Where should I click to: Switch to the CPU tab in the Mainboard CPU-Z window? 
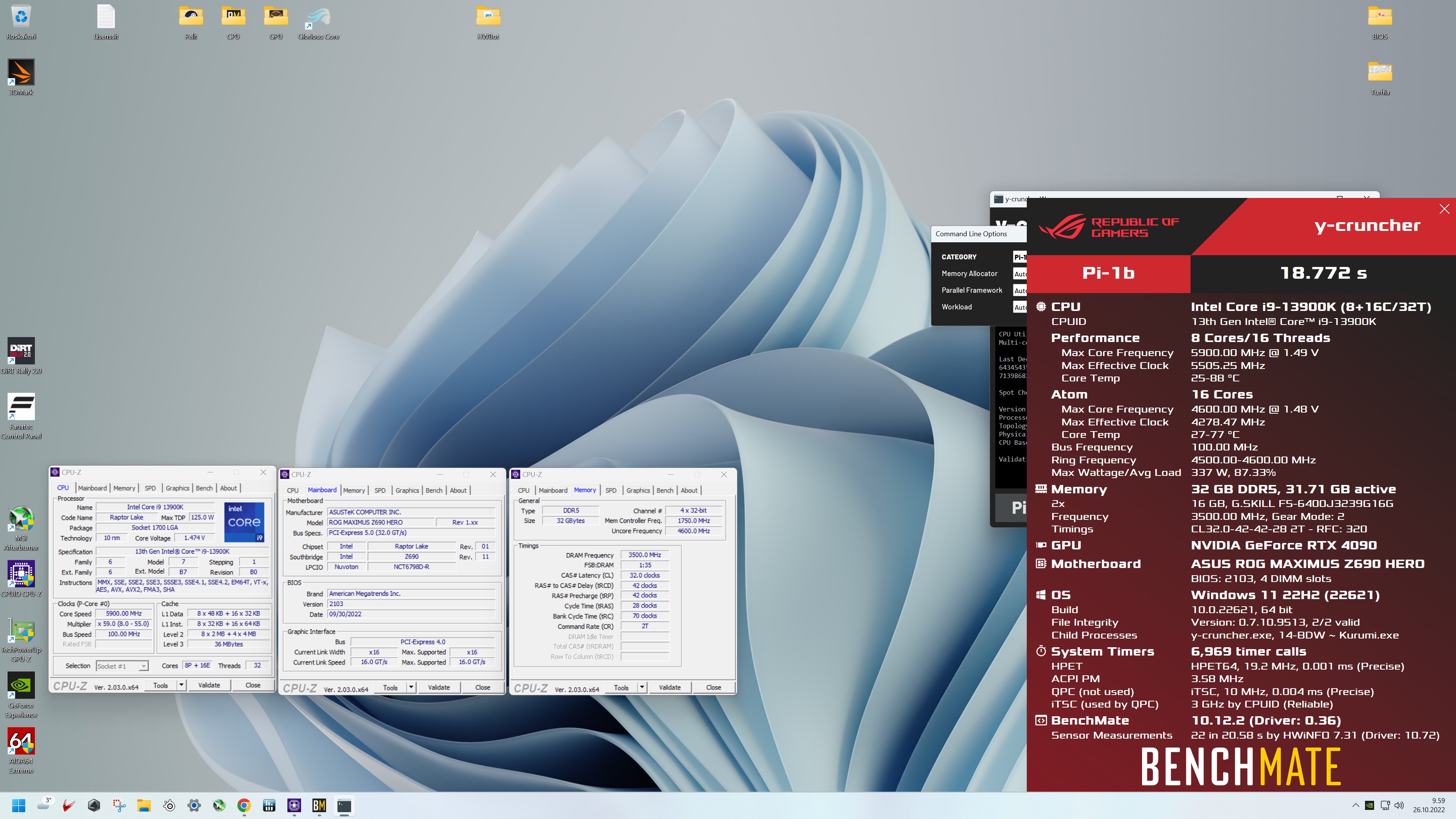point(293,490)
